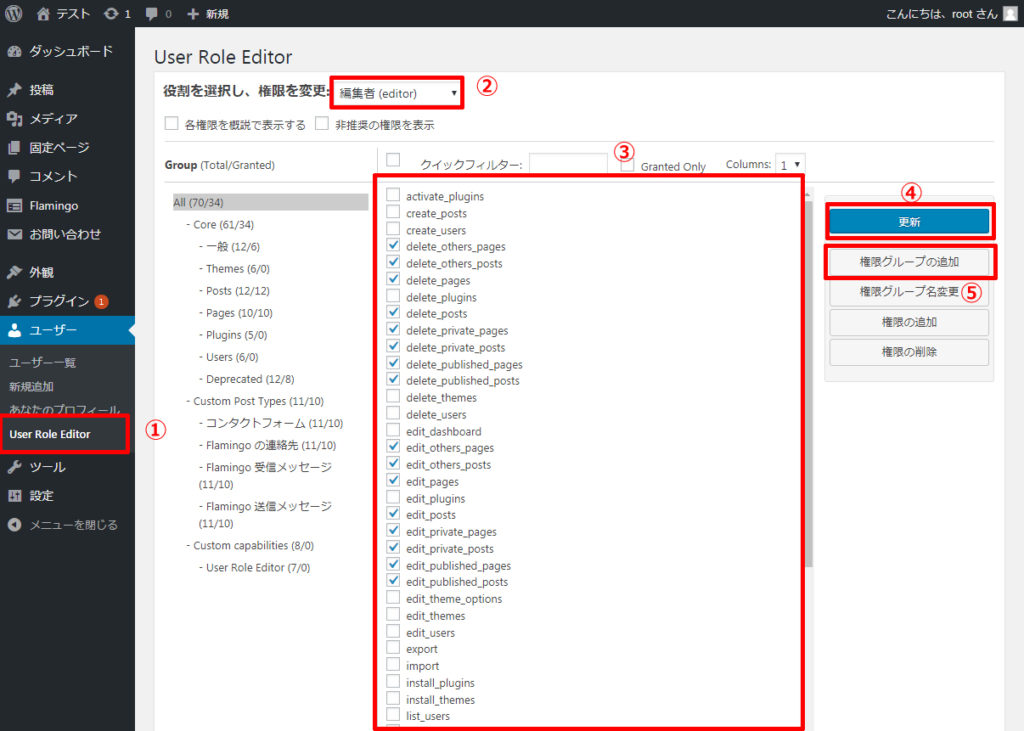The height and width of the screenshot is (731, 1024).
Task: Focus the クイックフィルター text field
Action: (x=567, y=164)
